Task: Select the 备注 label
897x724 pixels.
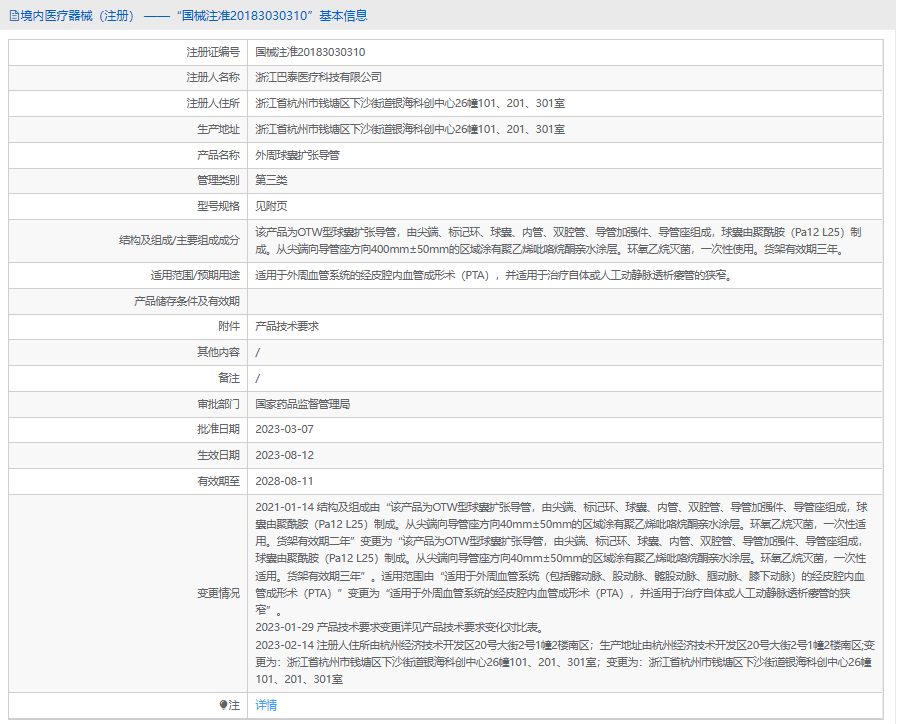Action: coord(229,378)
